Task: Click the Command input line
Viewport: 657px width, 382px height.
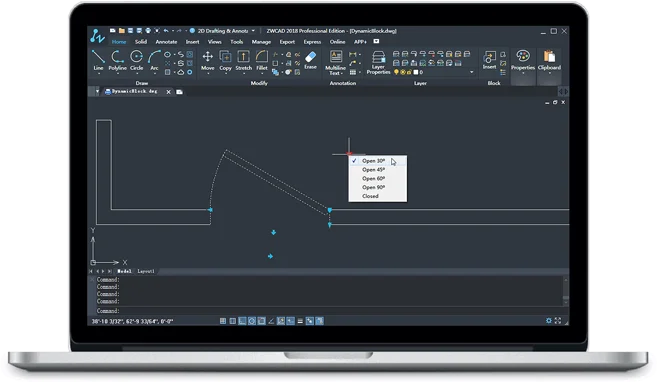Action: click(327, 311)
